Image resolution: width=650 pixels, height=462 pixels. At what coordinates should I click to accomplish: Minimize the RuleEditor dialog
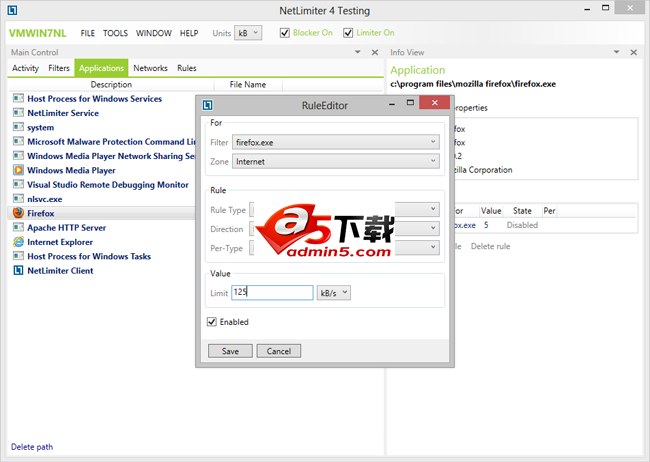tap(392, 104)
